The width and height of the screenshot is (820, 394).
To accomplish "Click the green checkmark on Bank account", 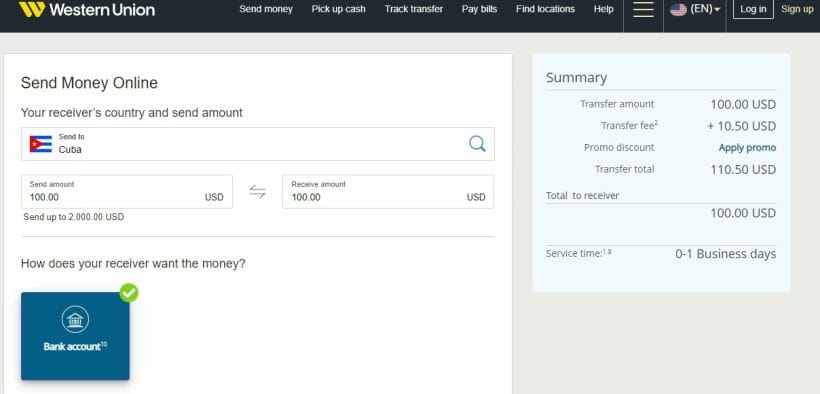I will tap(129, 293).
